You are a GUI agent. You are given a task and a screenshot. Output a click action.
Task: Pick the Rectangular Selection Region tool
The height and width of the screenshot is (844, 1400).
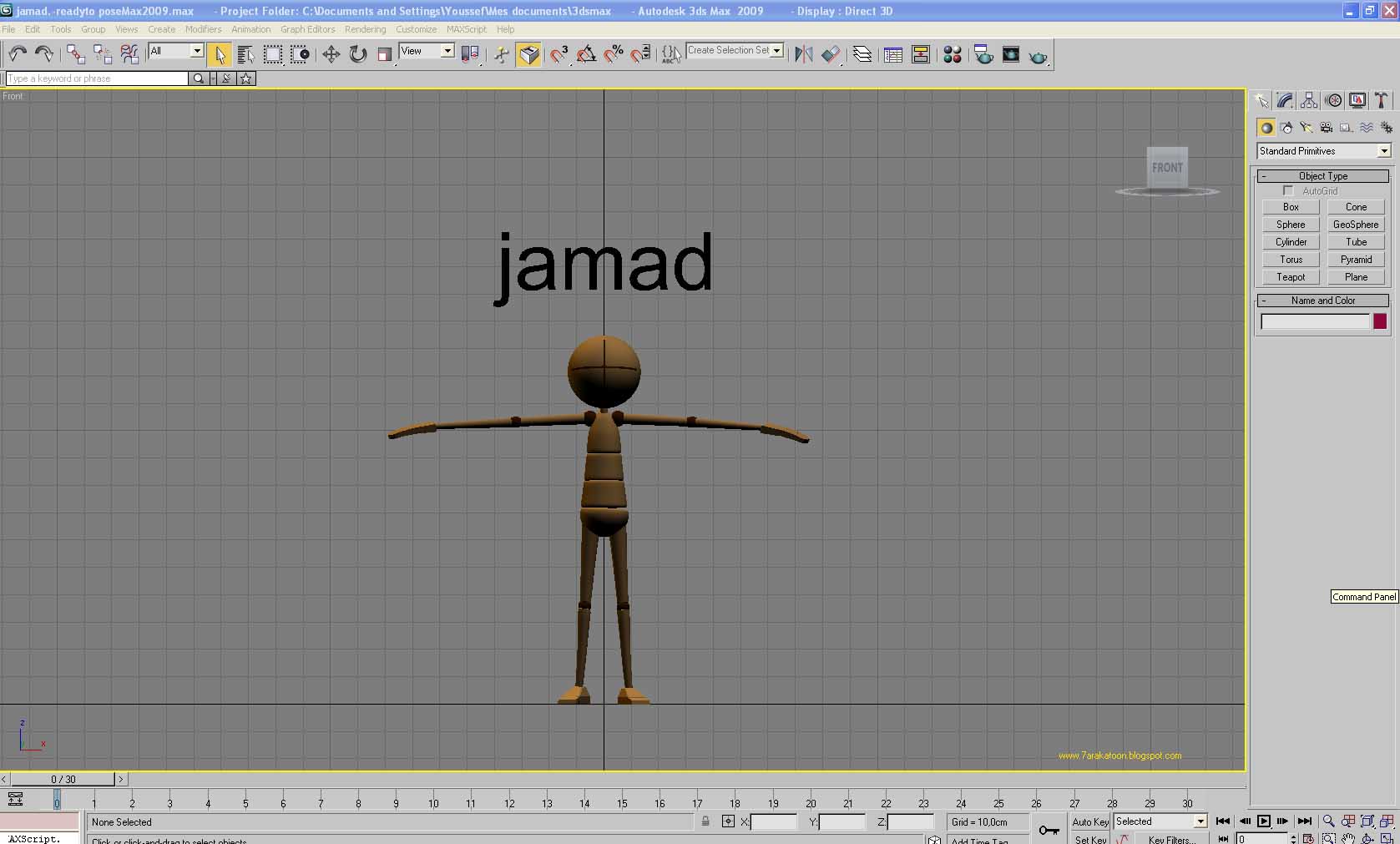(x=273, y=54)
